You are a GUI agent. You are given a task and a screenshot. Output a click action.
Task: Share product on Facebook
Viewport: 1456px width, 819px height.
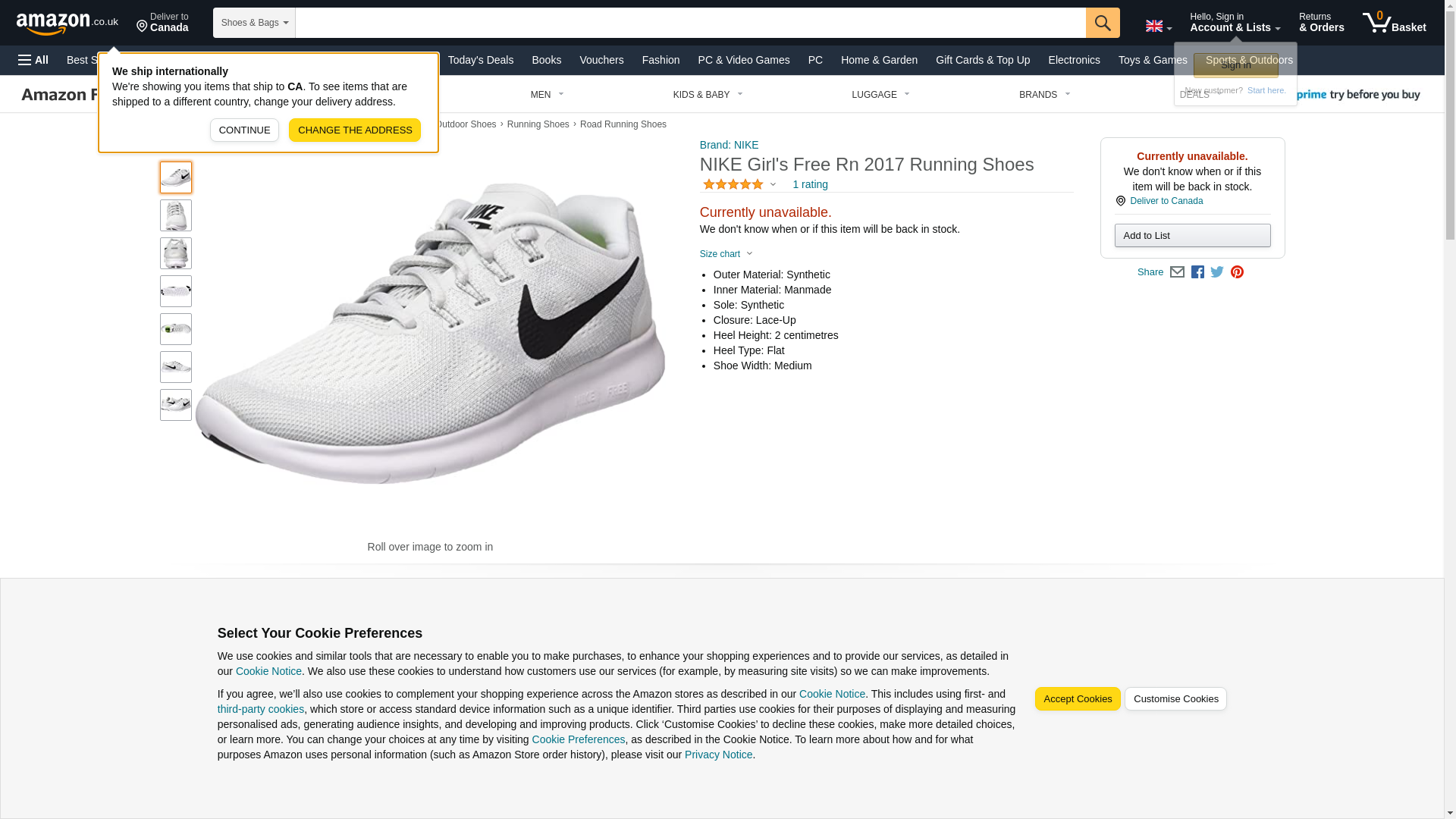(x=1197, y=272)
